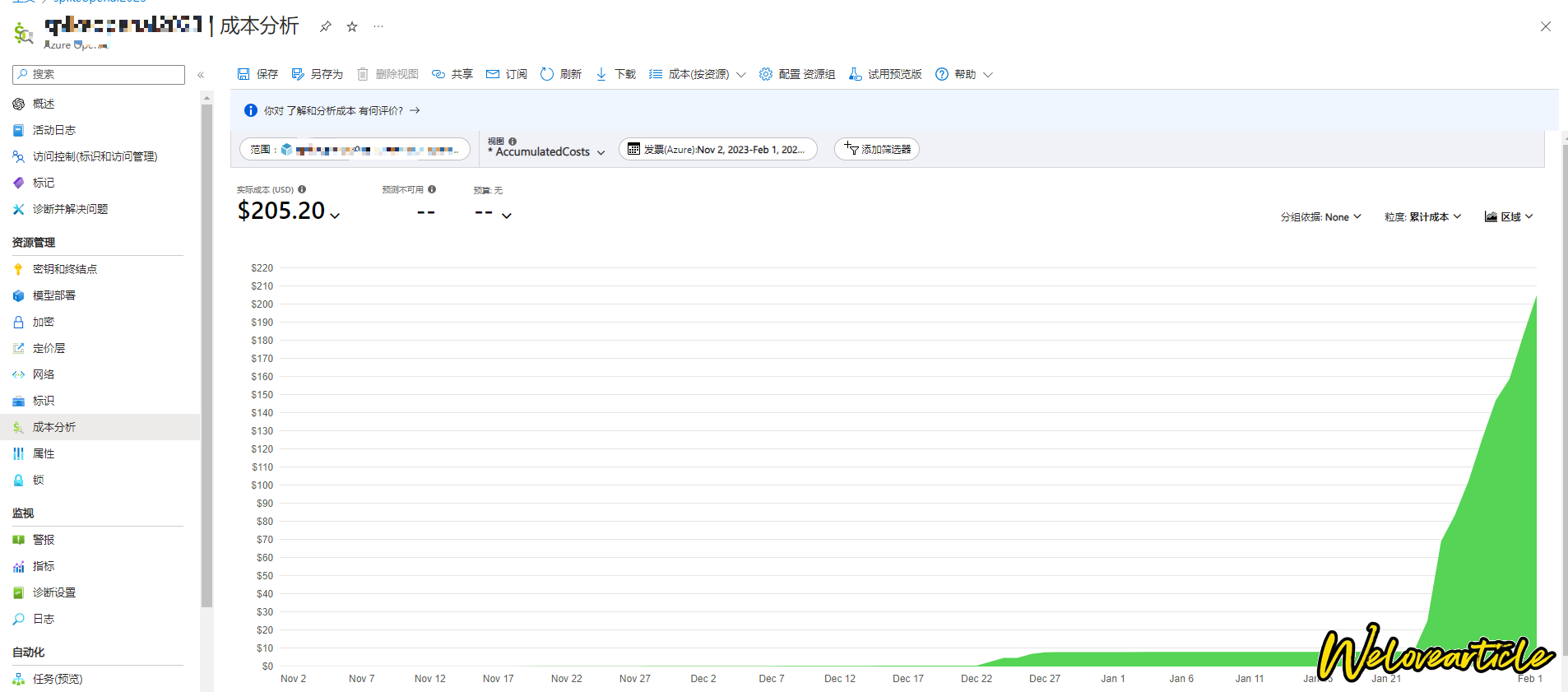
Task: Open the 区域 chart type dropdown
Action: click(1509, 217)
